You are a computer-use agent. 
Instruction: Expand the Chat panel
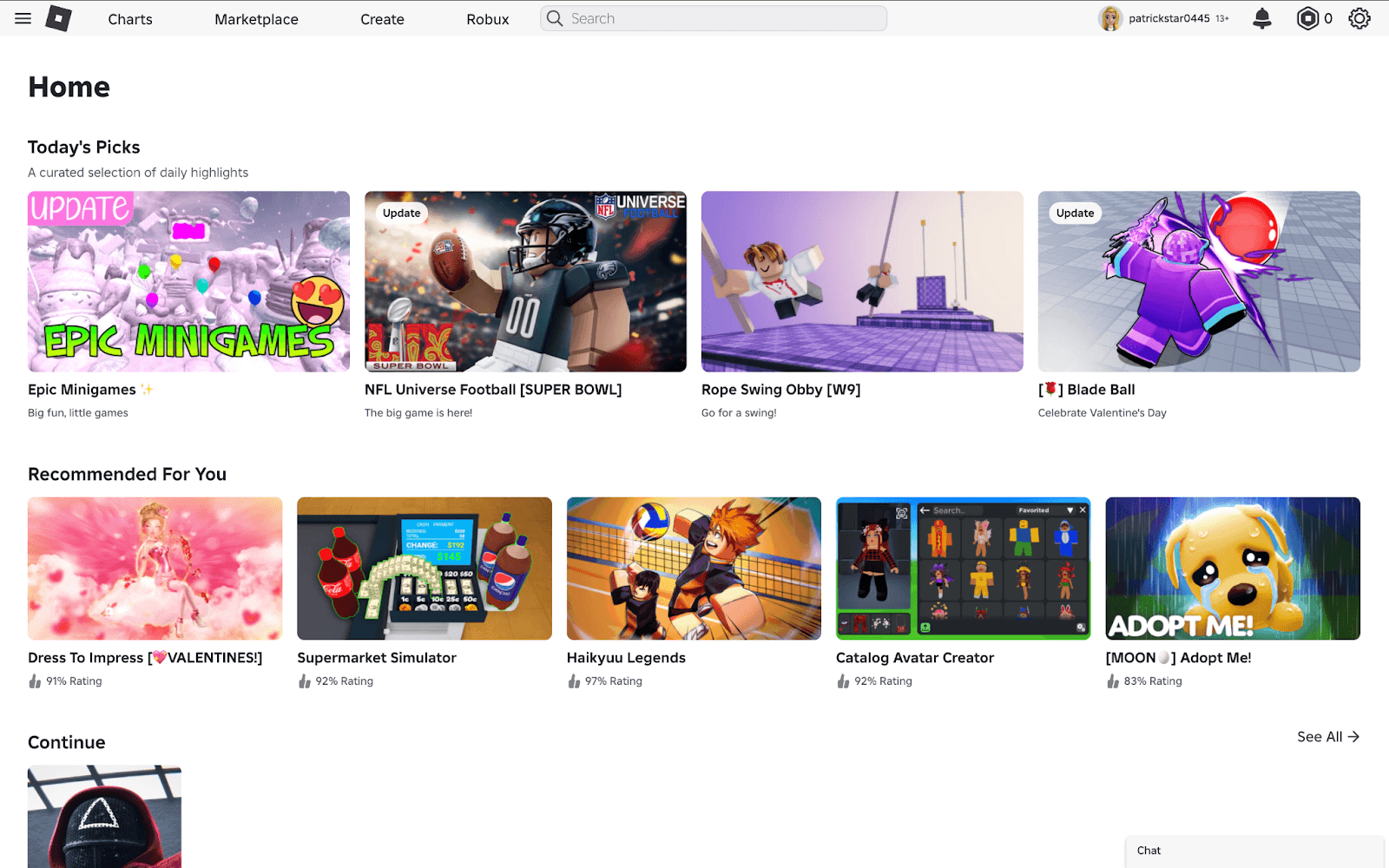tap(1254, 852)
